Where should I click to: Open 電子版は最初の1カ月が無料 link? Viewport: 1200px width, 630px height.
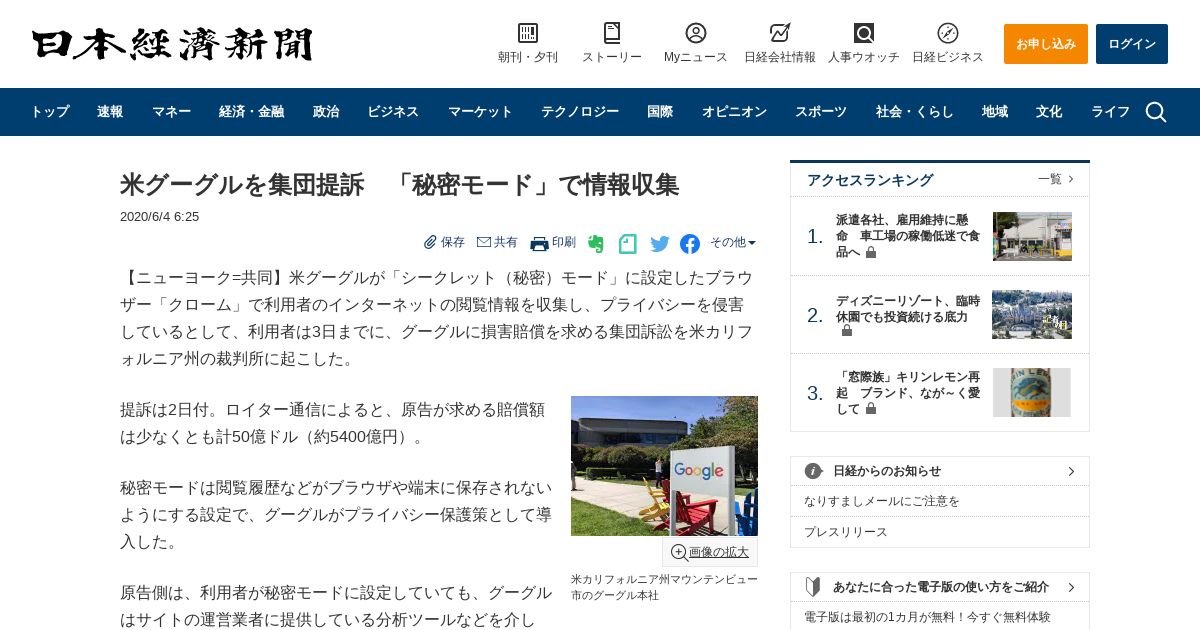(927, 617)
